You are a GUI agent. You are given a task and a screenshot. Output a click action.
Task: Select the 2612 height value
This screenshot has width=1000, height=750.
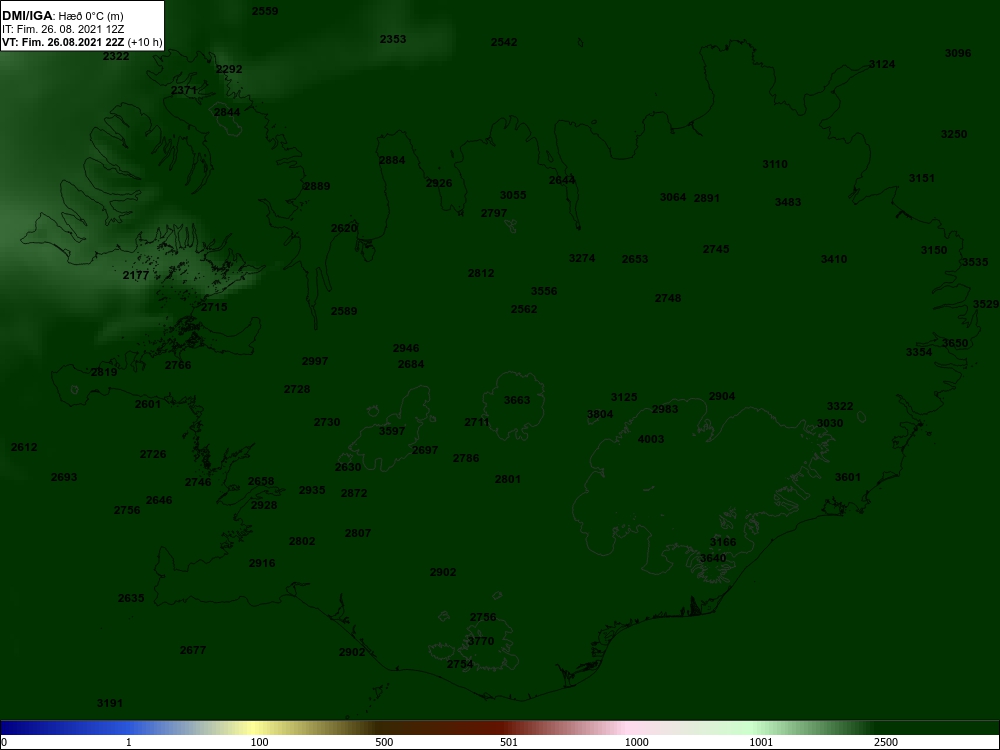(x=24, y=447)
